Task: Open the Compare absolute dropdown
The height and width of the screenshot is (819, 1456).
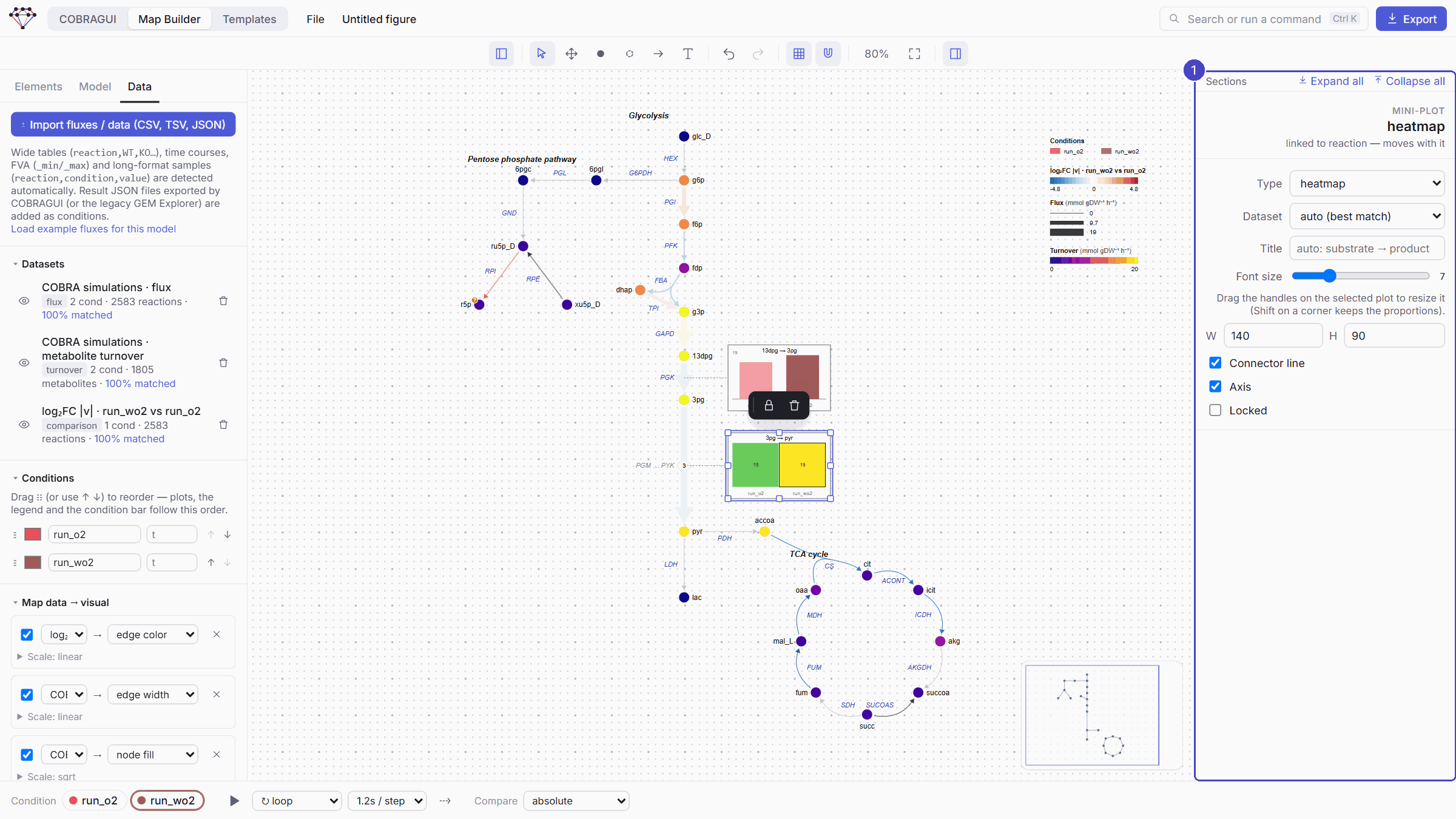Action: coord(576,801)
